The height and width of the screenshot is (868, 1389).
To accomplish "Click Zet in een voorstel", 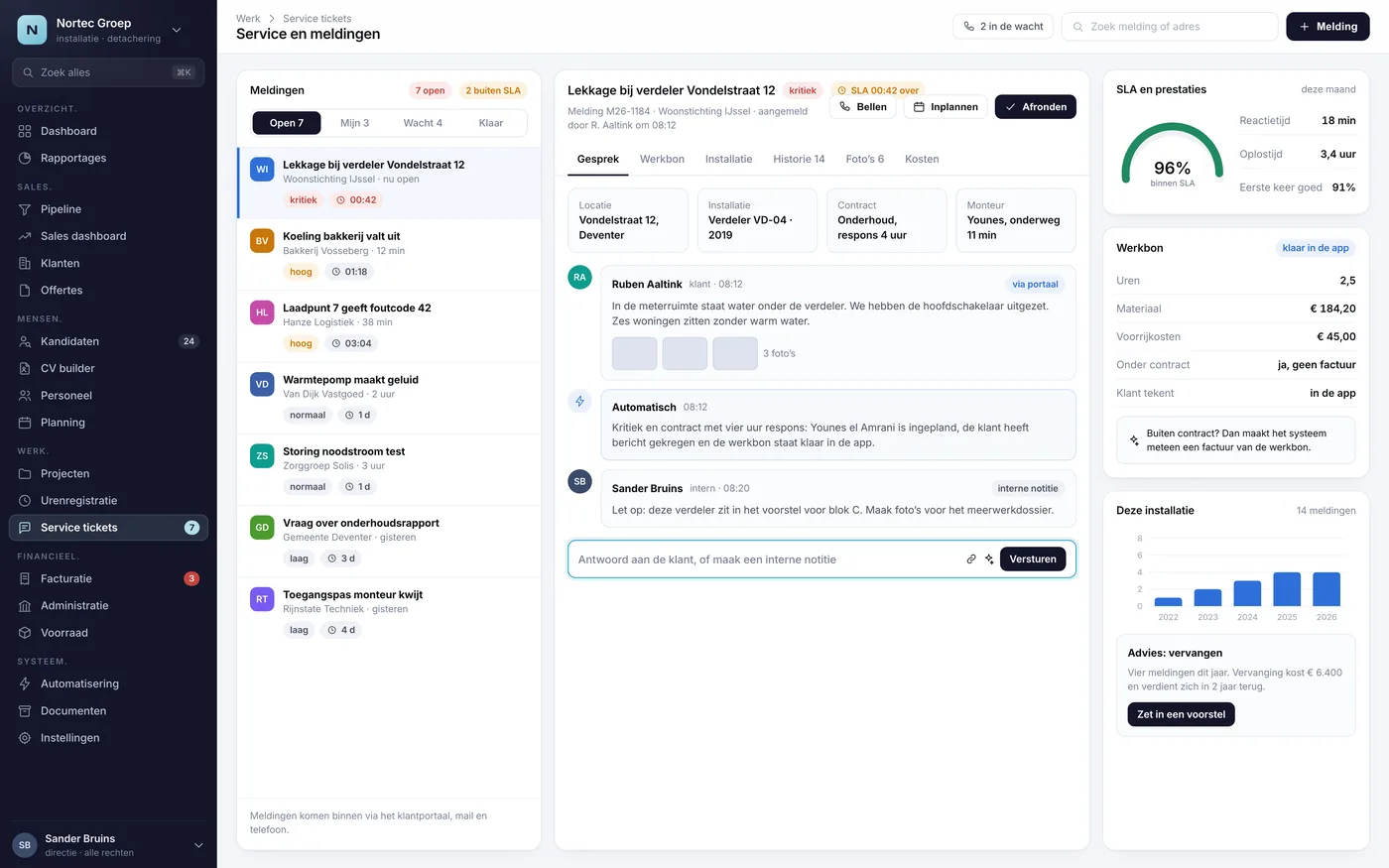I will (1181, 714).
